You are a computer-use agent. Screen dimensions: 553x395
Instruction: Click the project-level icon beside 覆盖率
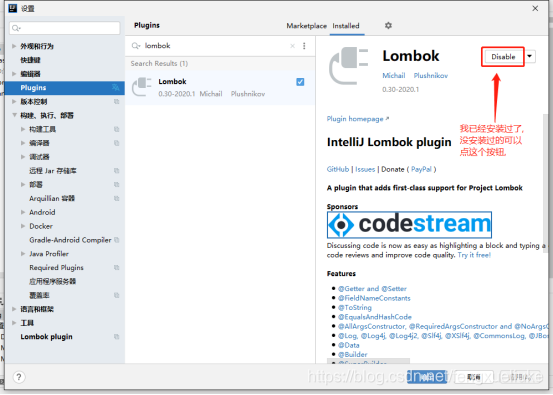pyautogui.click(x=116, y=296)
